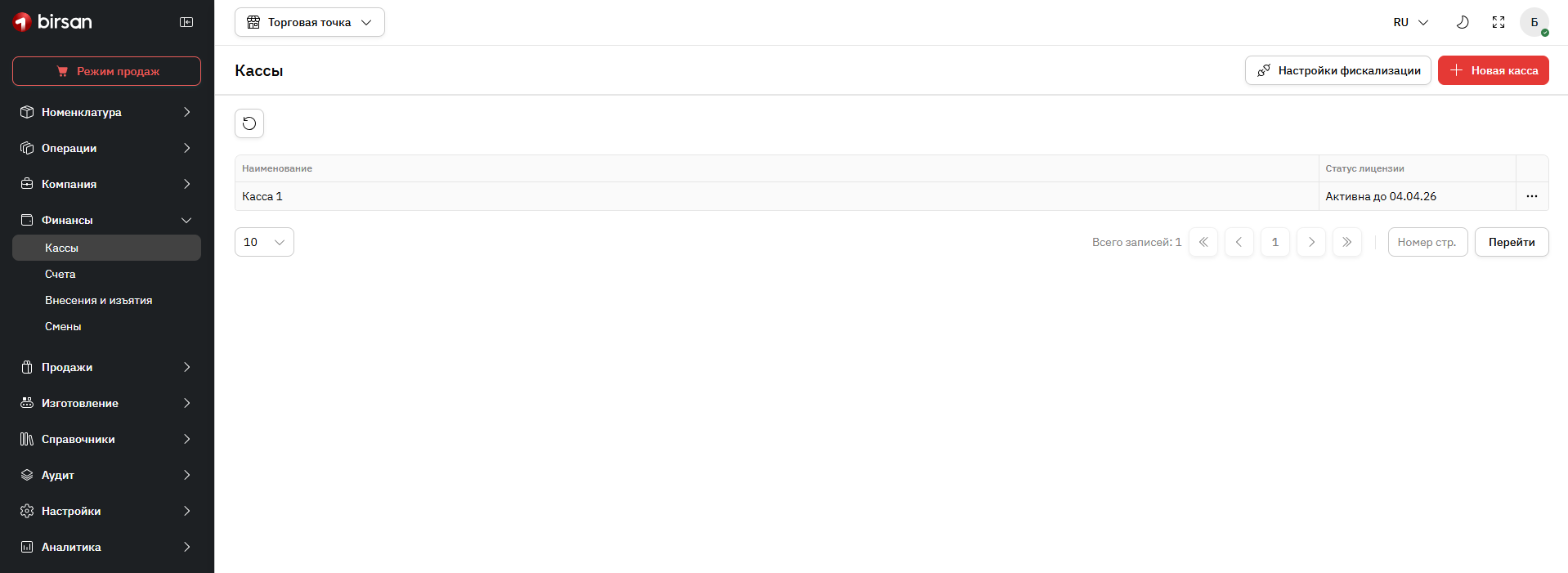Open Настройки фискализации
This screenshot has height=573, width=1568.
click(x=1337, y=70)
